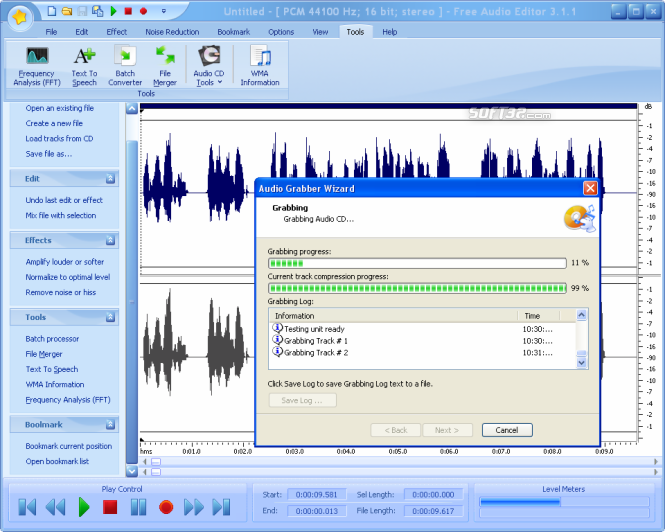Click Record button in Play Control
665x532 pixels.
point(166,507)
